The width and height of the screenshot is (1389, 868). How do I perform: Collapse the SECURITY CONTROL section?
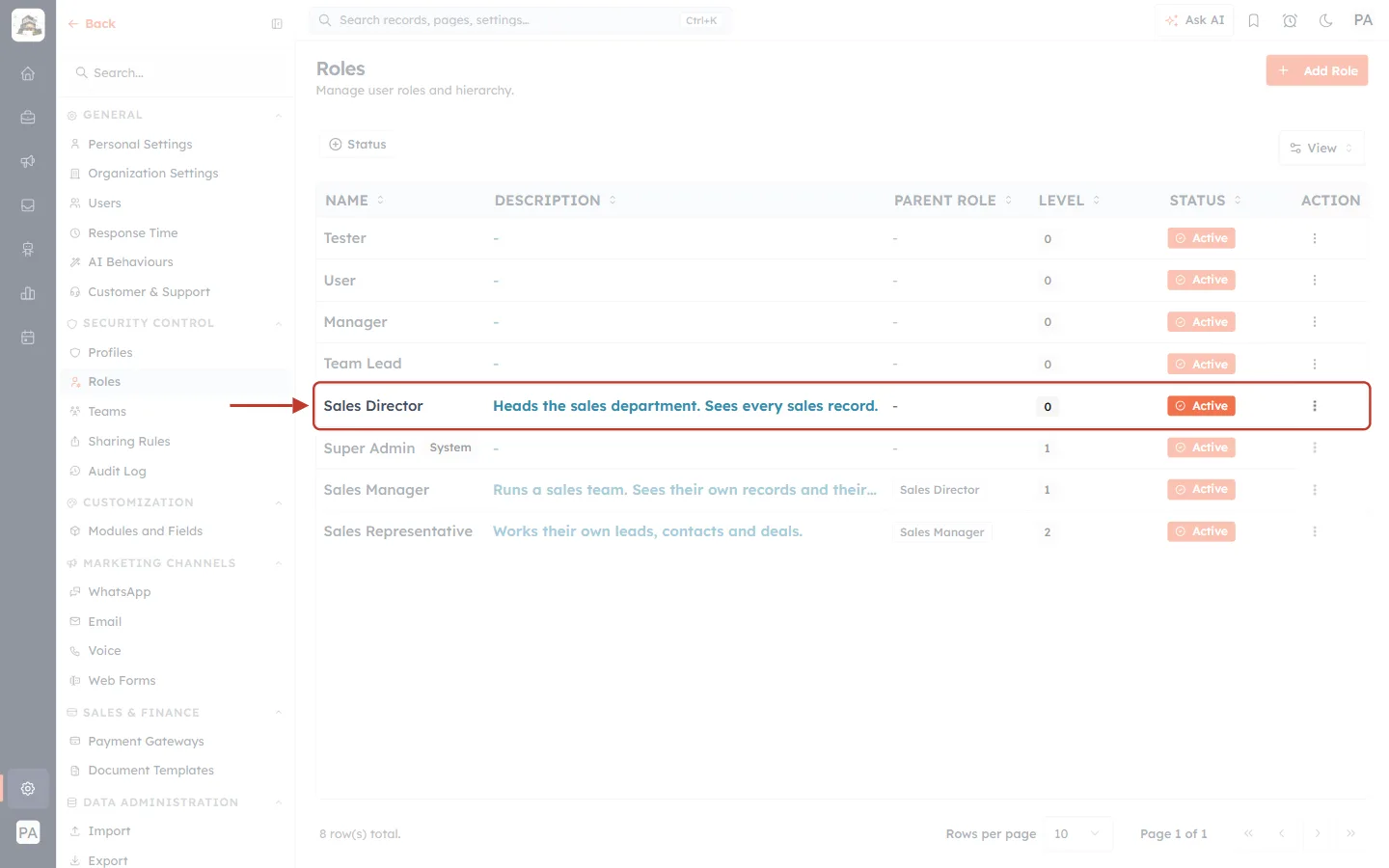pyautogui.click(x=279, y=323)
